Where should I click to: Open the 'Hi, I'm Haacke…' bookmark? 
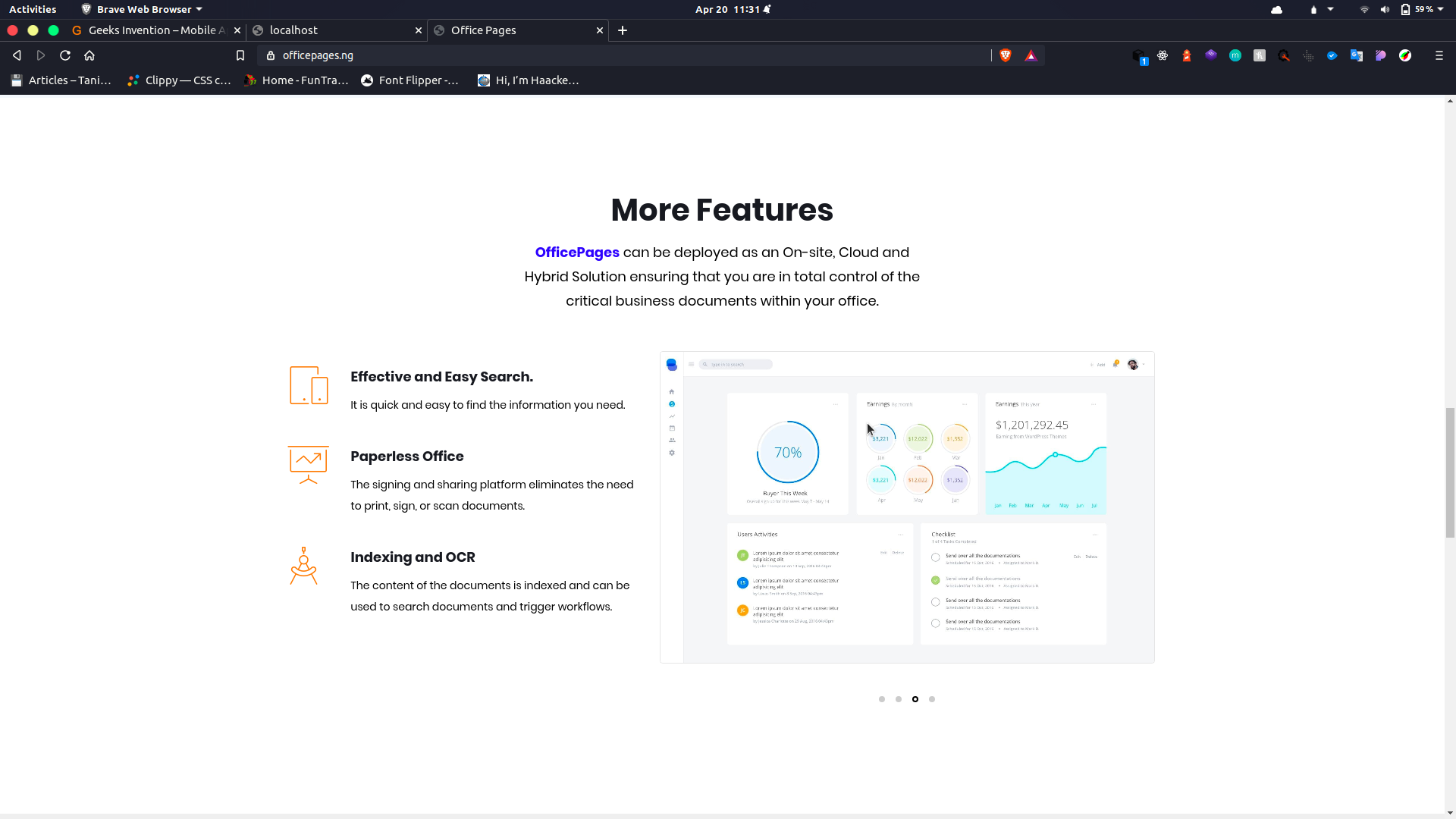tap(529, 80)
